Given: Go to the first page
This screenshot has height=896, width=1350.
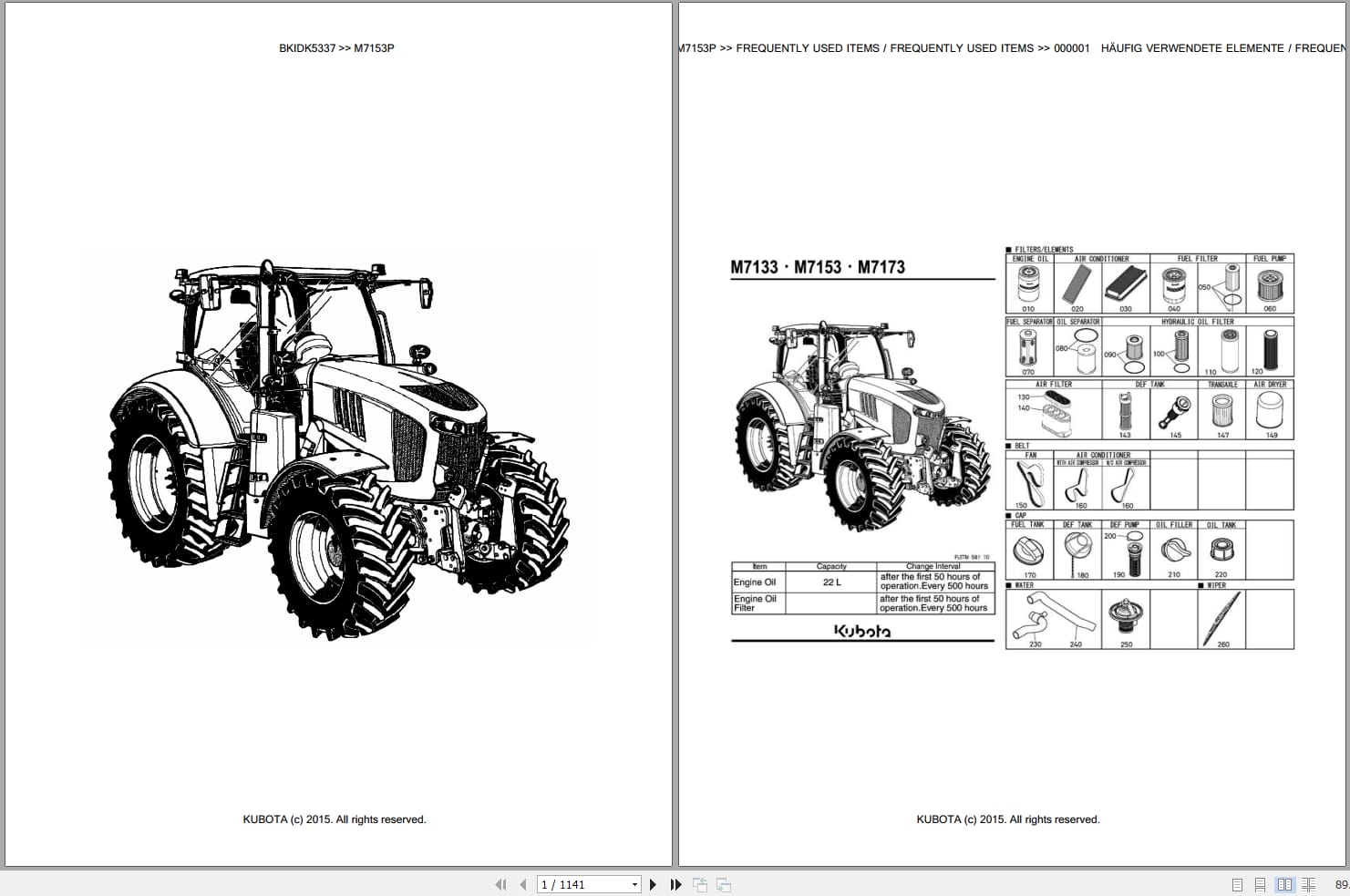Looking at the screenshot, I should click(x=500, y=884).
